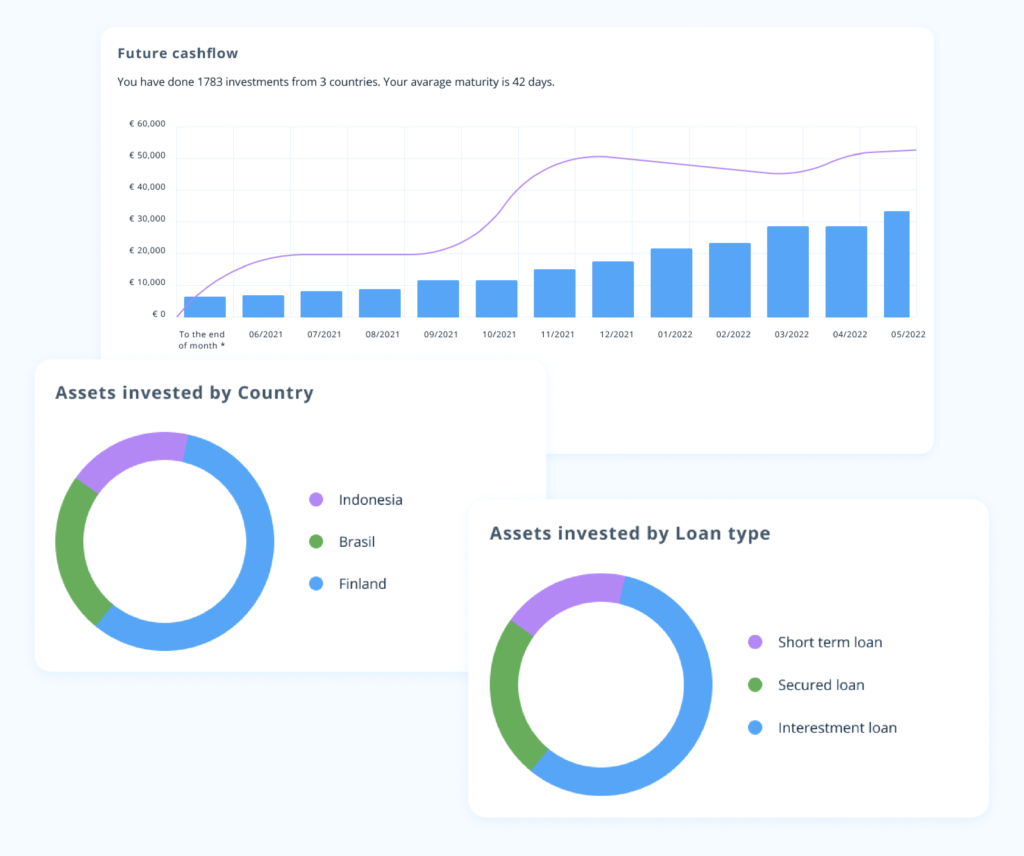
Task: Click green Secured loan donut segment
Action: point(506,690)
